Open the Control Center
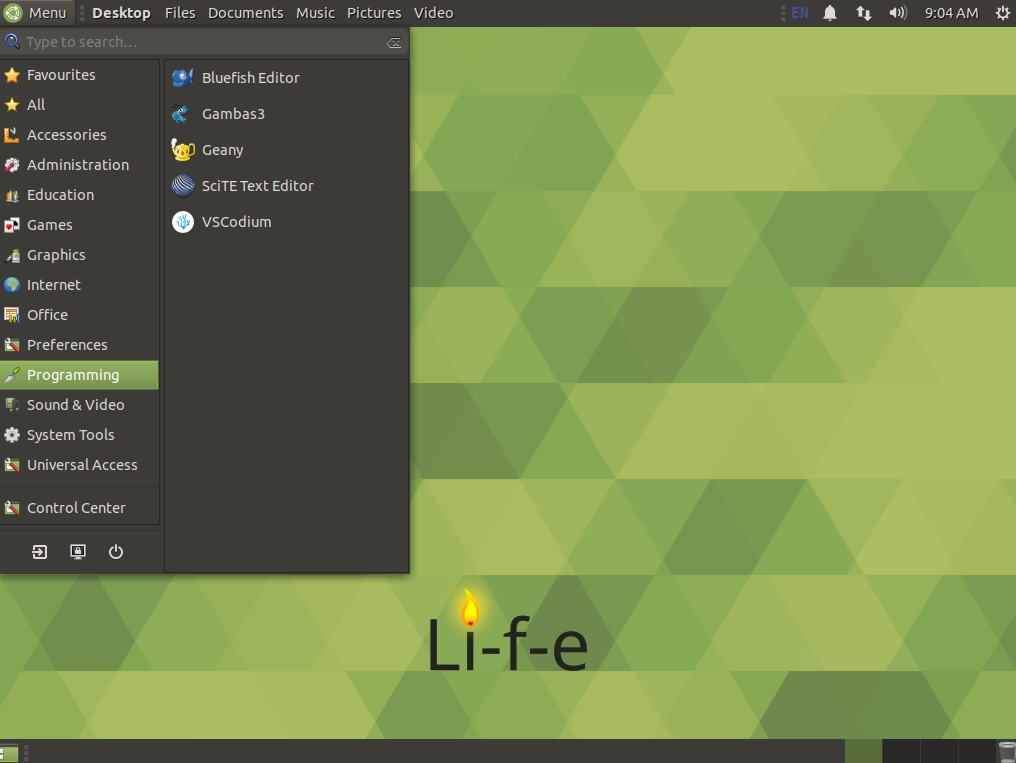Image resolution: width=1016 pixels, height=763 pixels. (79, 508)
